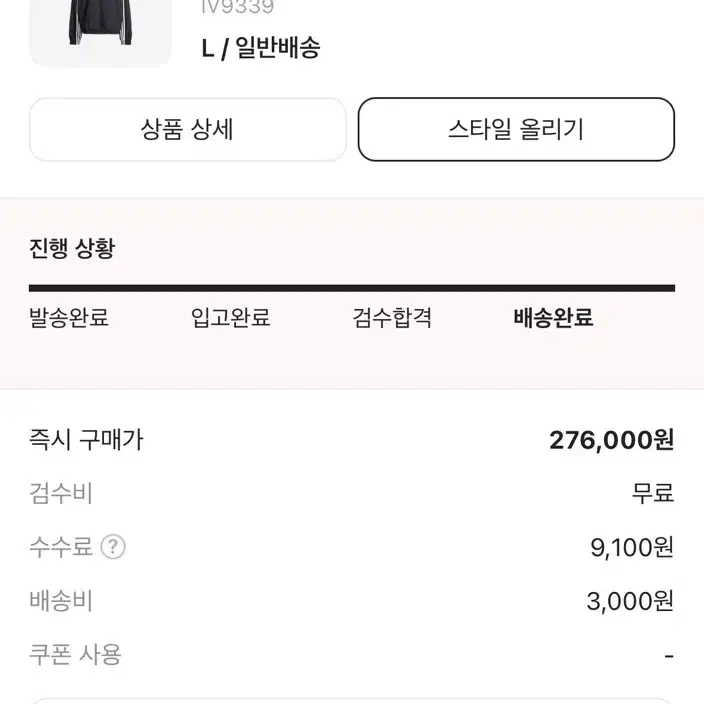
Task: Open the black jacket product thumbnail
Action: [x=101, y=31]
